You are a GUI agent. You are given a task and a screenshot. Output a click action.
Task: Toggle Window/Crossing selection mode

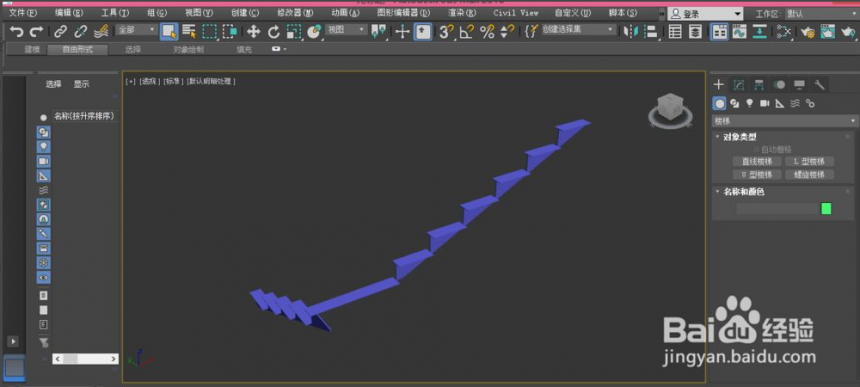tap(229, 32)
